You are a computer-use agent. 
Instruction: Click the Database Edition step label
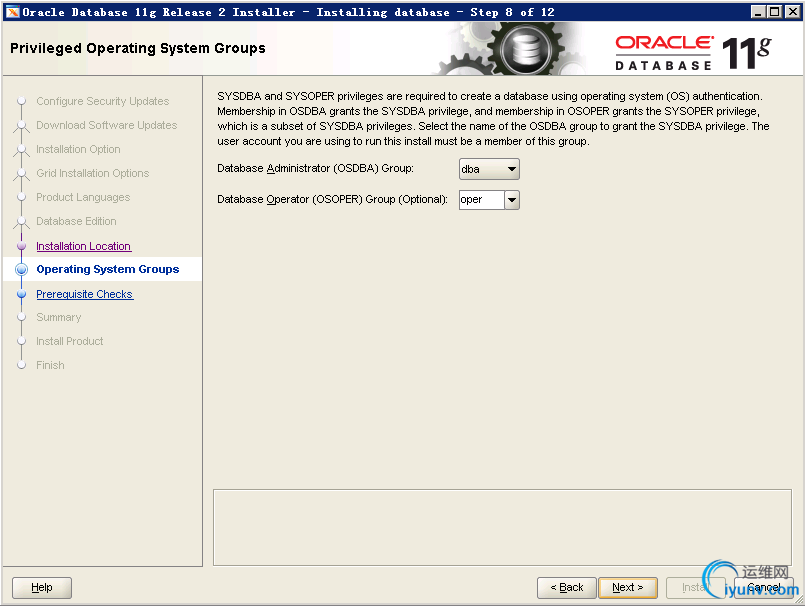(76, 221)
